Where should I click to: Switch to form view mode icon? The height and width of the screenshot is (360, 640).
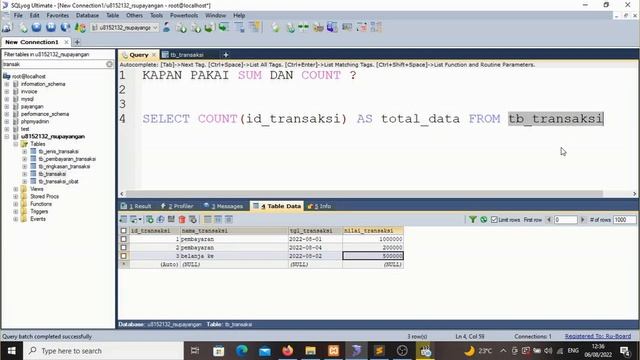pos(218,220)
